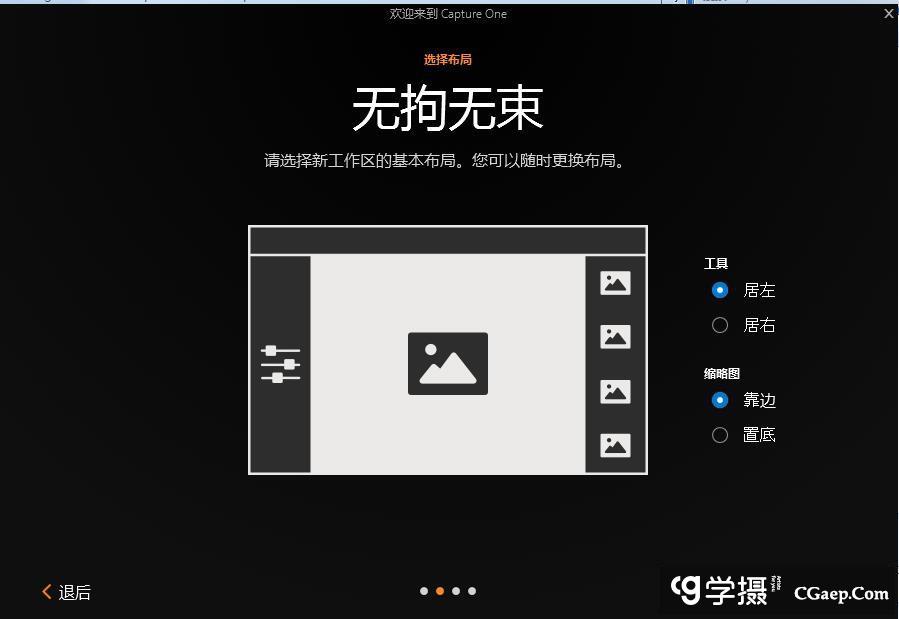Go to the first page indicator dot

(x=424, y=591)
